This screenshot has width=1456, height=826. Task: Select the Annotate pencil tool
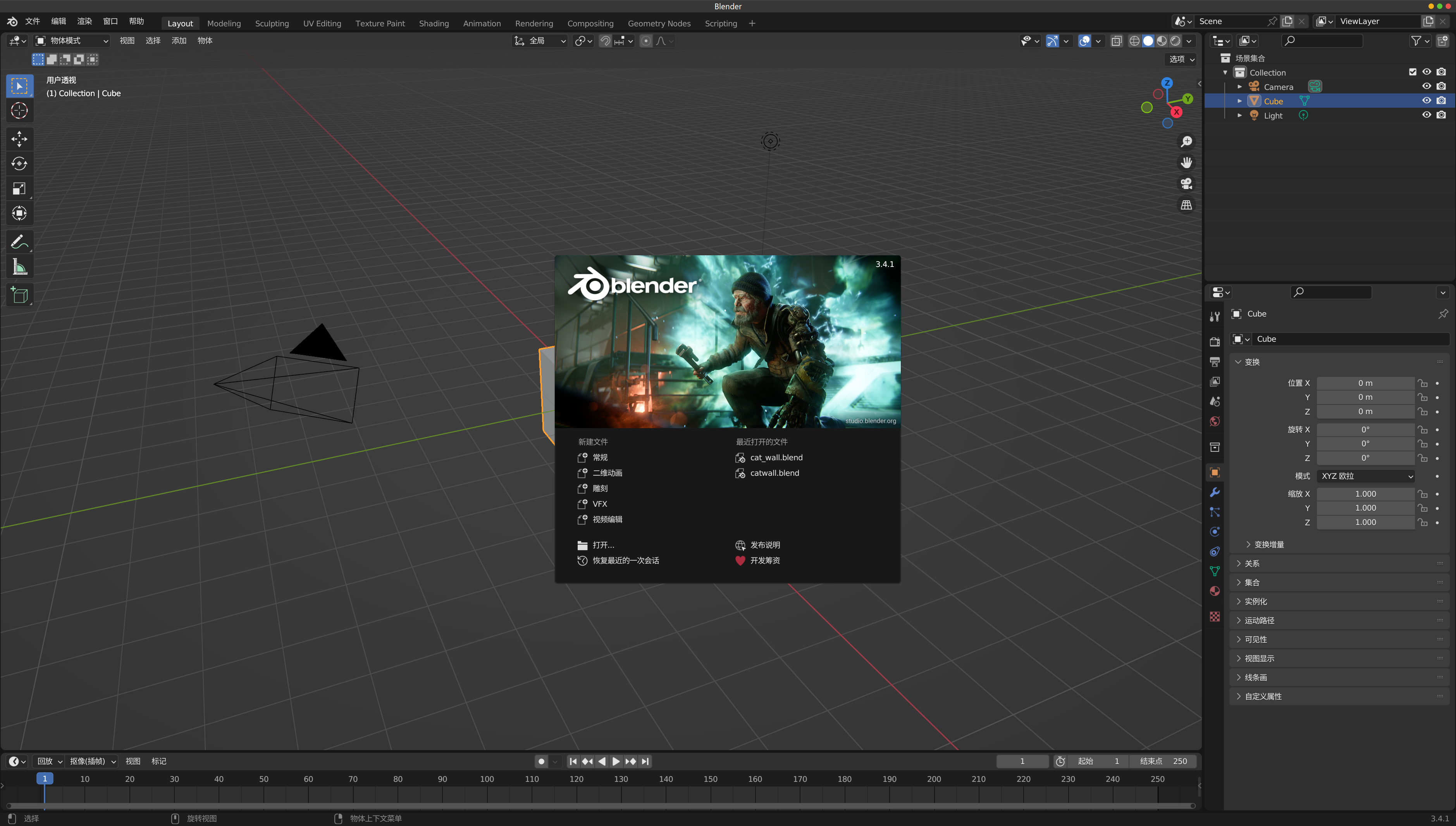pyautogui.click(x=19, y=242)
